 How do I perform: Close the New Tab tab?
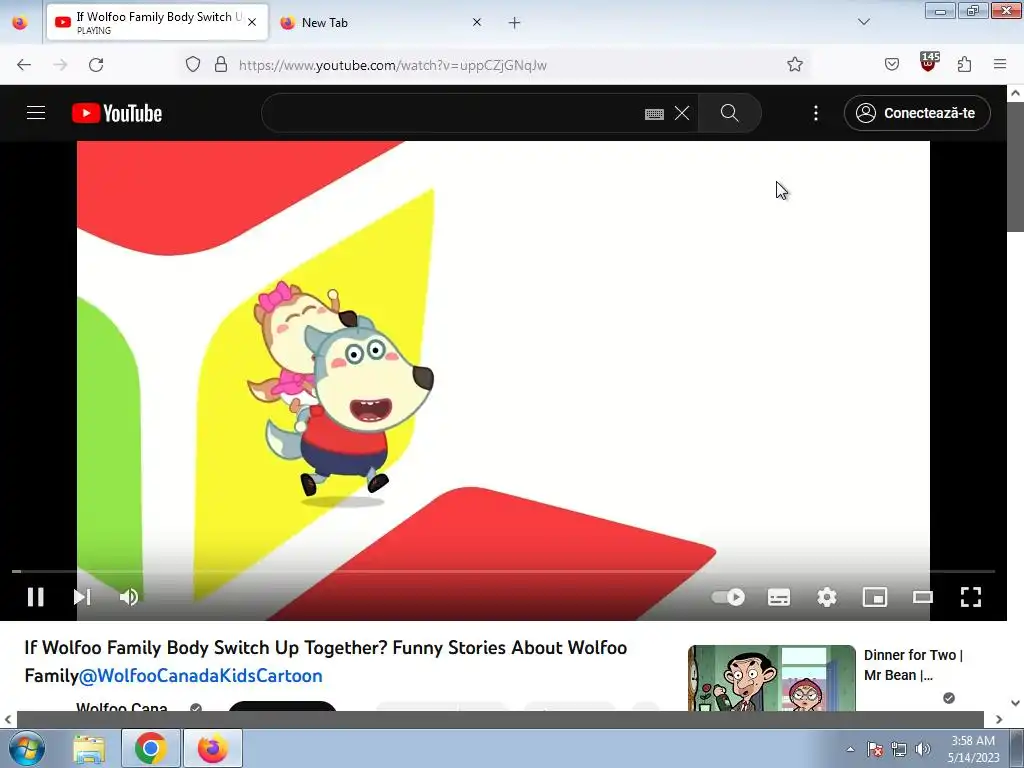[477, 22]
